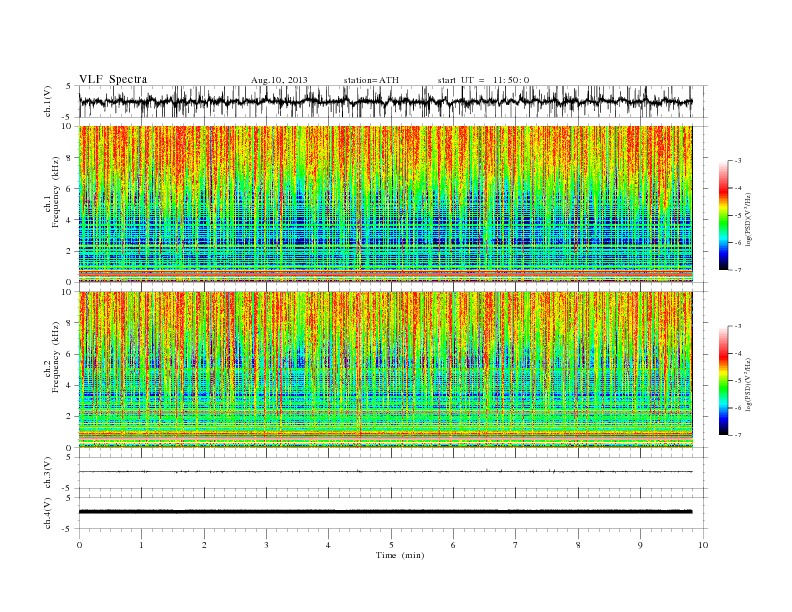Click the "0" tick label on time axis
Image resolution: width=792 pixels, height=612 pixels.
point(79,545)
